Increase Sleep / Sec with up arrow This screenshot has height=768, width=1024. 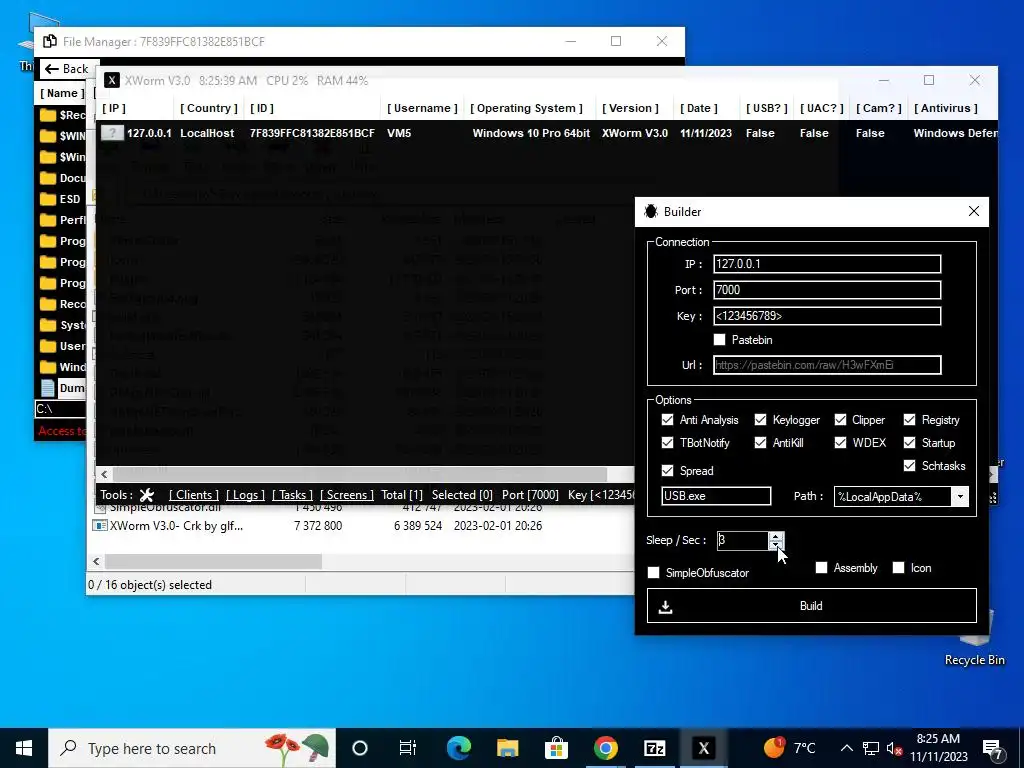coord(775,536)
